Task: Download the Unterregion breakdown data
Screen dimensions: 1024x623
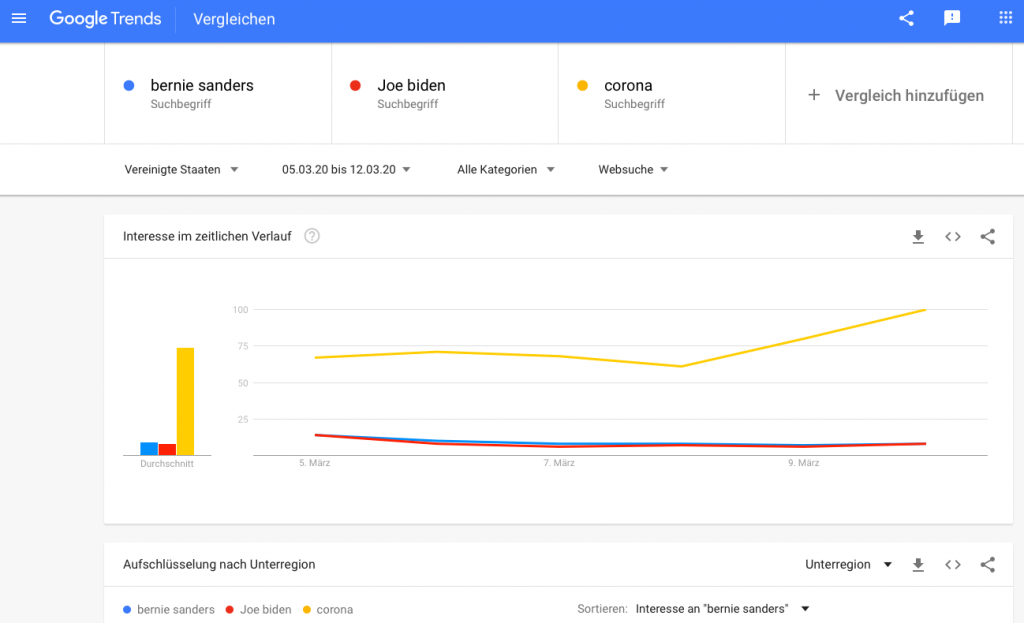Action: tap(918, 565)
